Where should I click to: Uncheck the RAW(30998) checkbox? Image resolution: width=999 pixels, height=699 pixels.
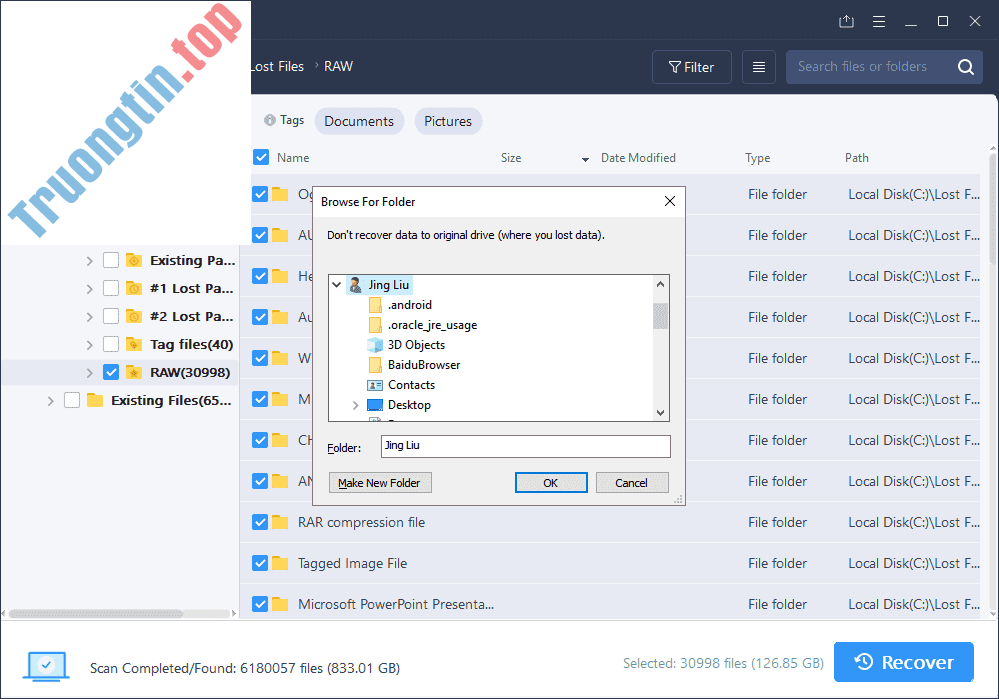point(111,373)
